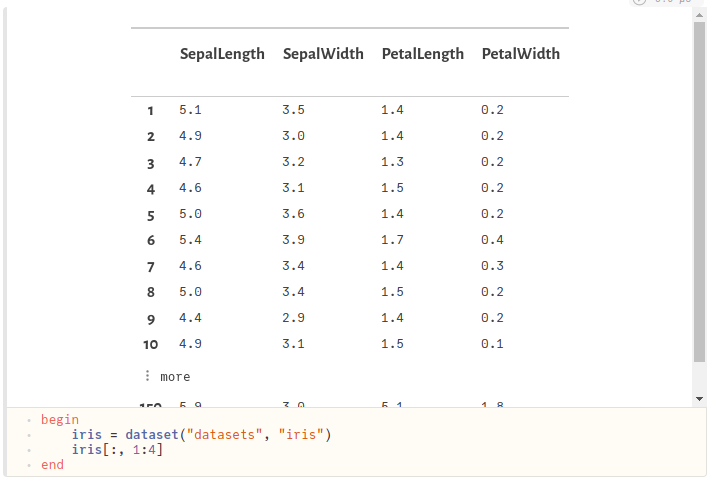Click SepalLength value 5.1 in row 1
The width and height of the screenshot is (710, 478).
[190, 110]
